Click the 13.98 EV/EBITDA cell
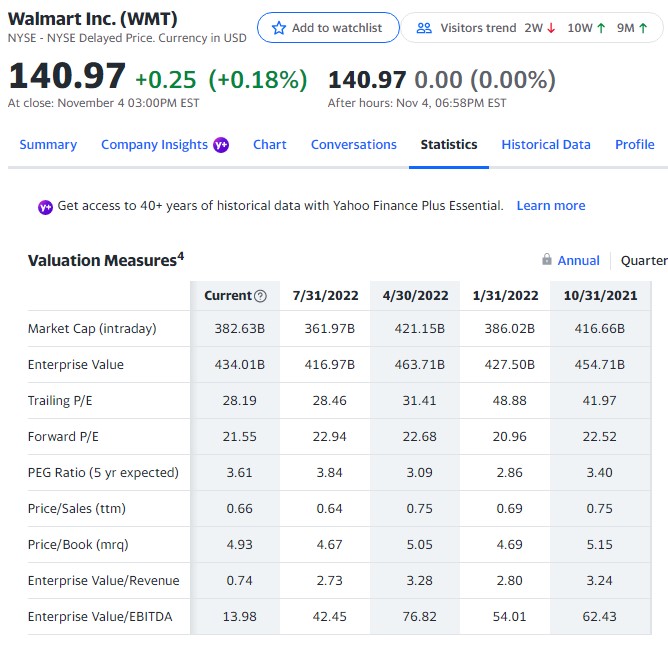668x652 pixels. [x=239, y=617]
